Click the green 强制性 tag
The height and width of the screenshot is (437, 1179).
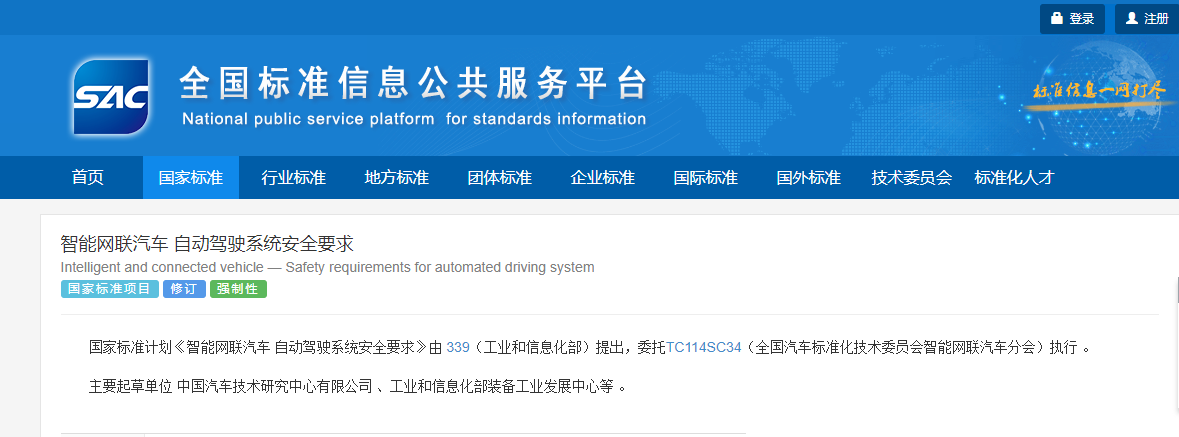(238, 289)
